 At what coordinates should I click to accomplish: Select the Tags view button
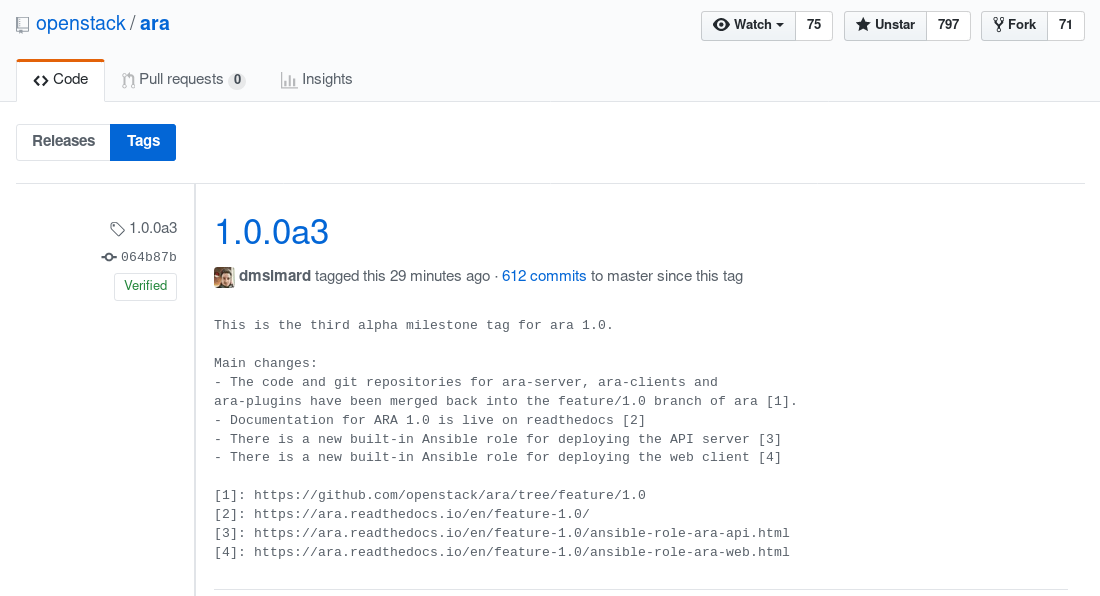143,142
